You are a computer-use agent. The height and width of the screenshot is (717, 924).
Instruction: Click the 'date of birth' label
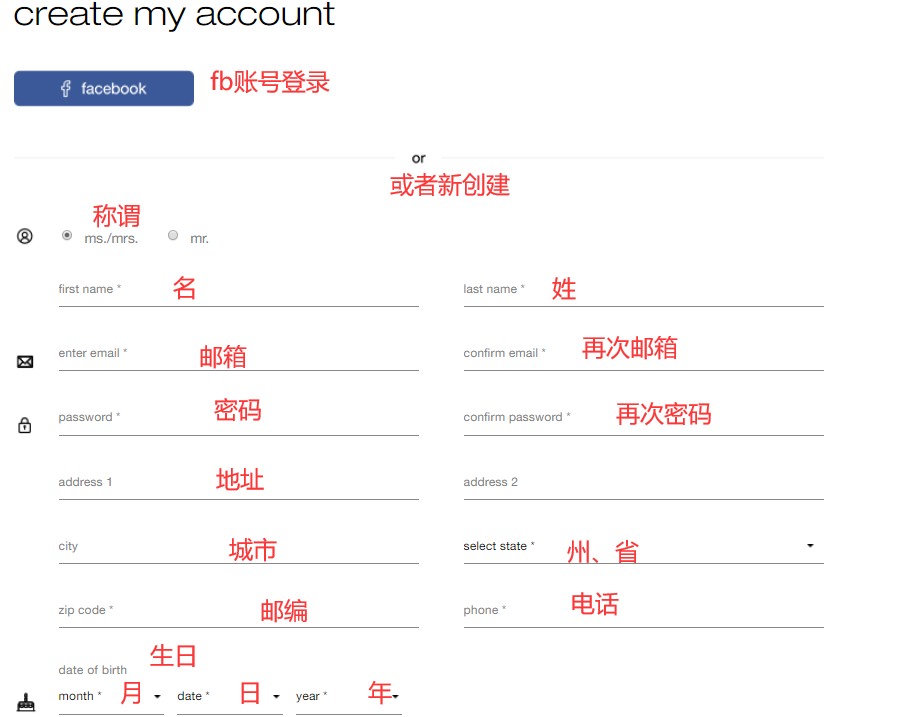93,670
